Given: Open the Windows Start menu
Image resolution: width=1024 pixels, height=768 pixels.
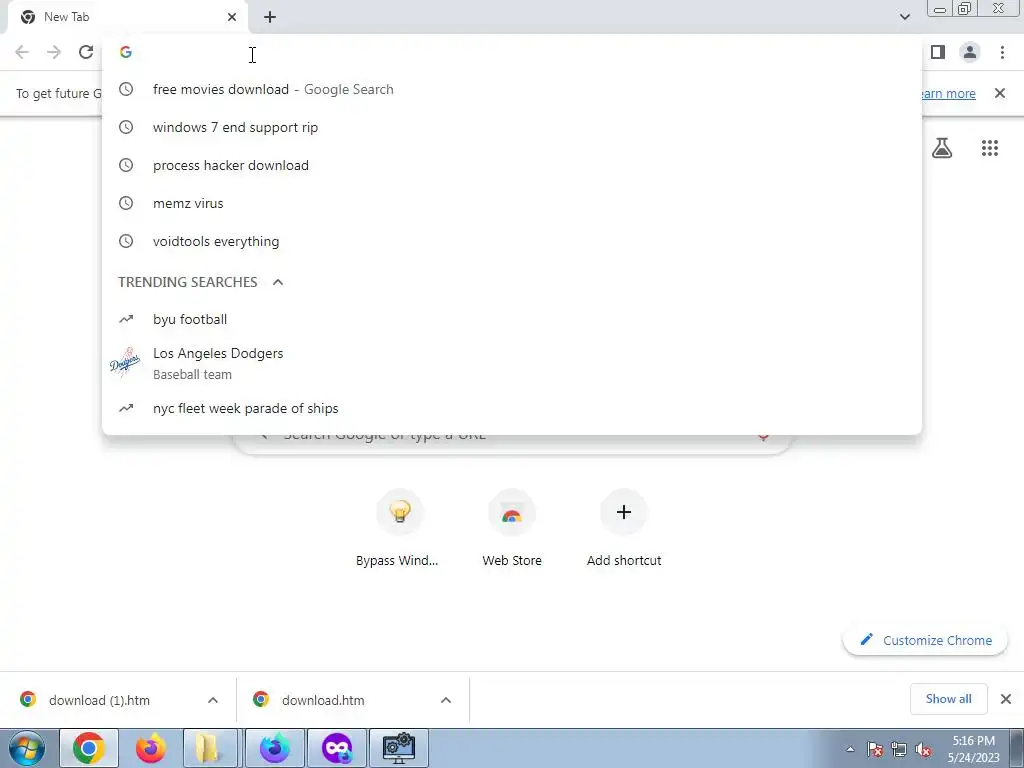Looking at the screenshot, I should tap(27, 748).
